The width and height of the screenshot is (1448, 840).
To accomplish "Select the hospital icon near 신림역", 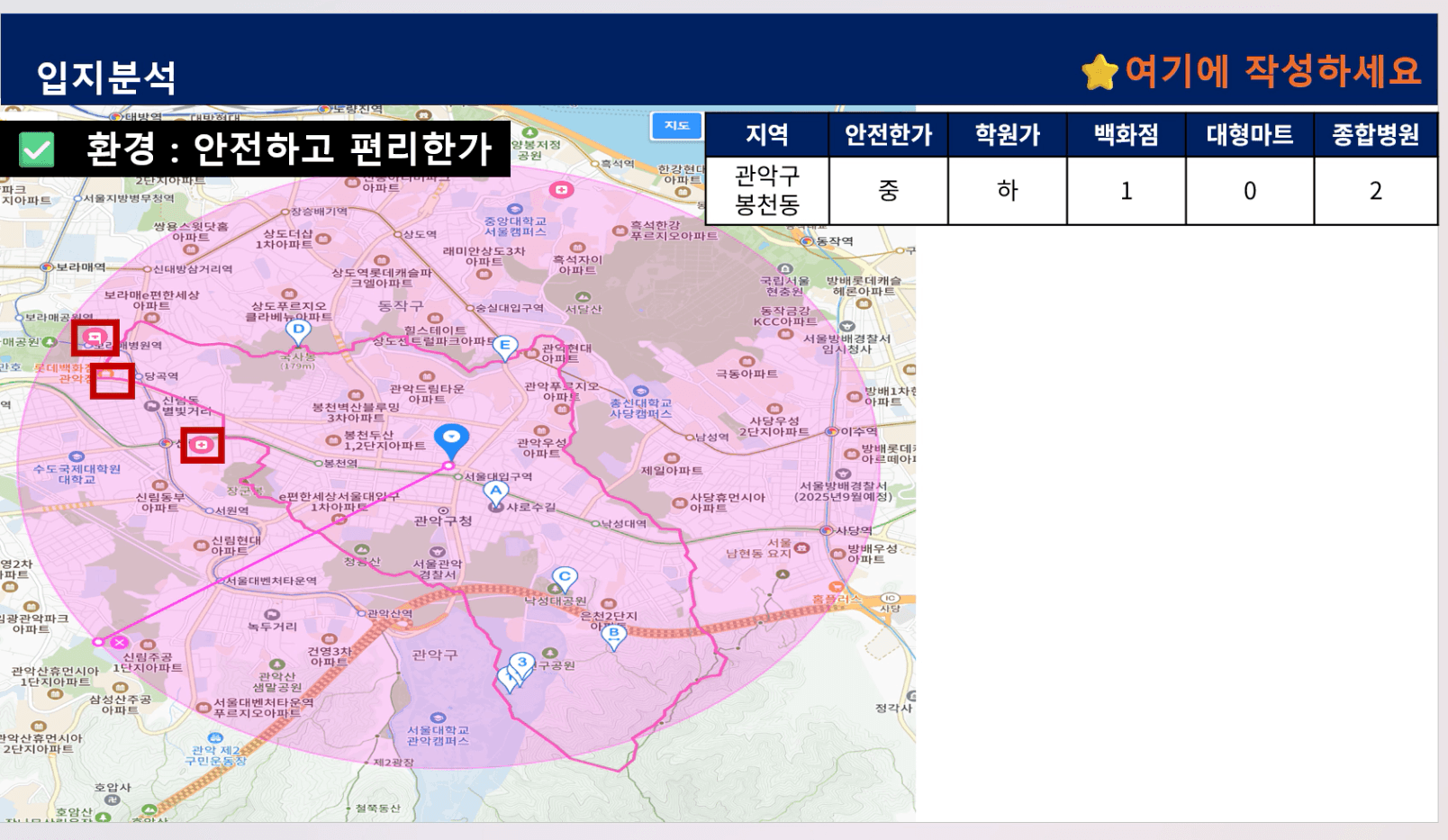I will (202, 445).
